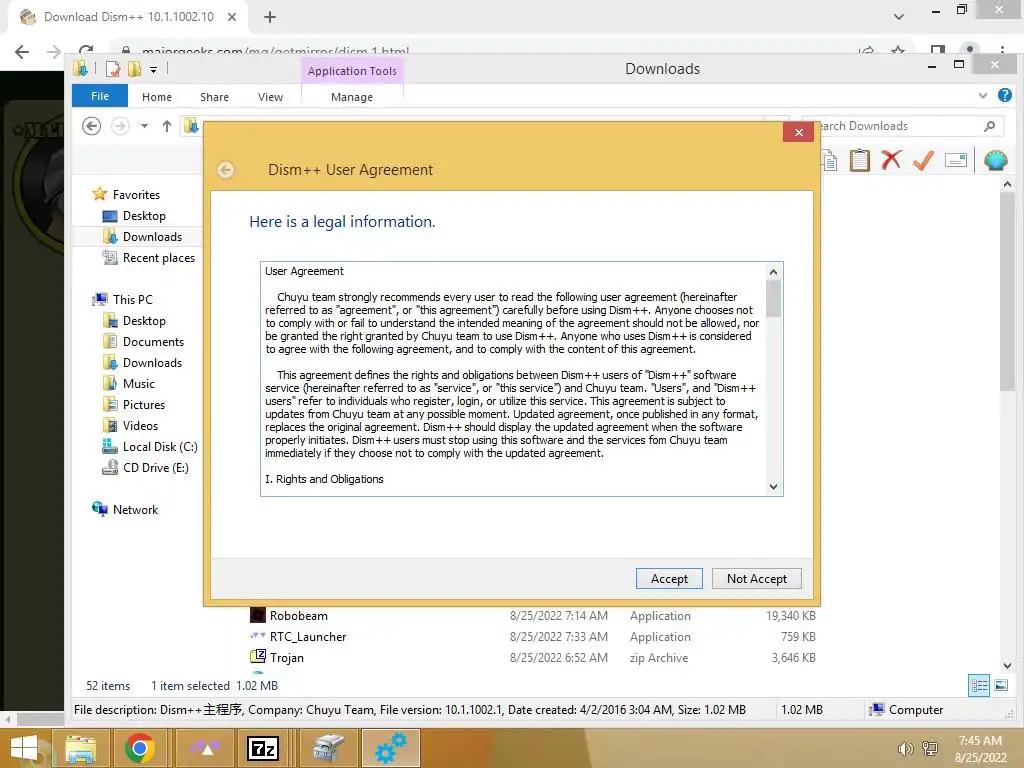Select the Application Tools contextual tab
1024x768 pixels.
(352, 71)
